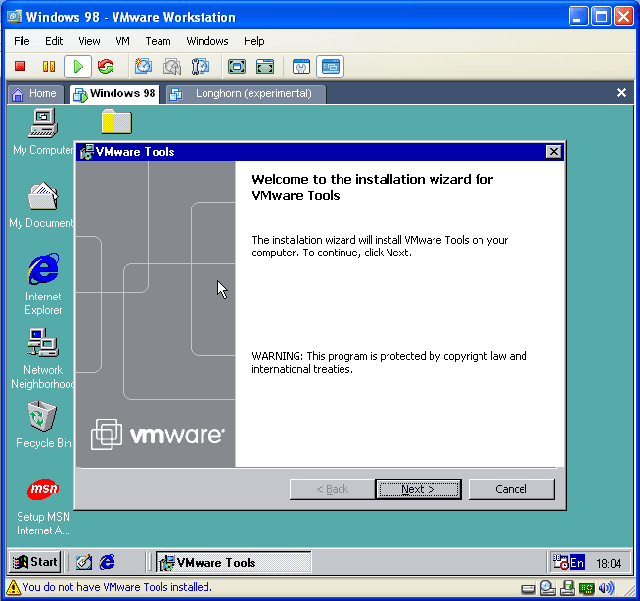Select the yellow folder on the desktop
This screenshot has width=640, height=601.
pos(117,122)
